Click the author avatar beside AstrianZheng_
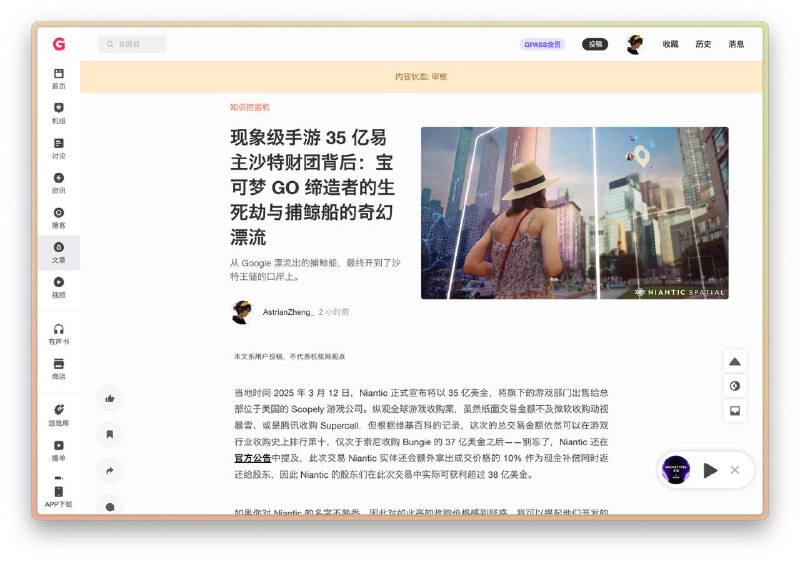This screenshot has width=800, height=562. pyautogui.click(x=242, y=312)
